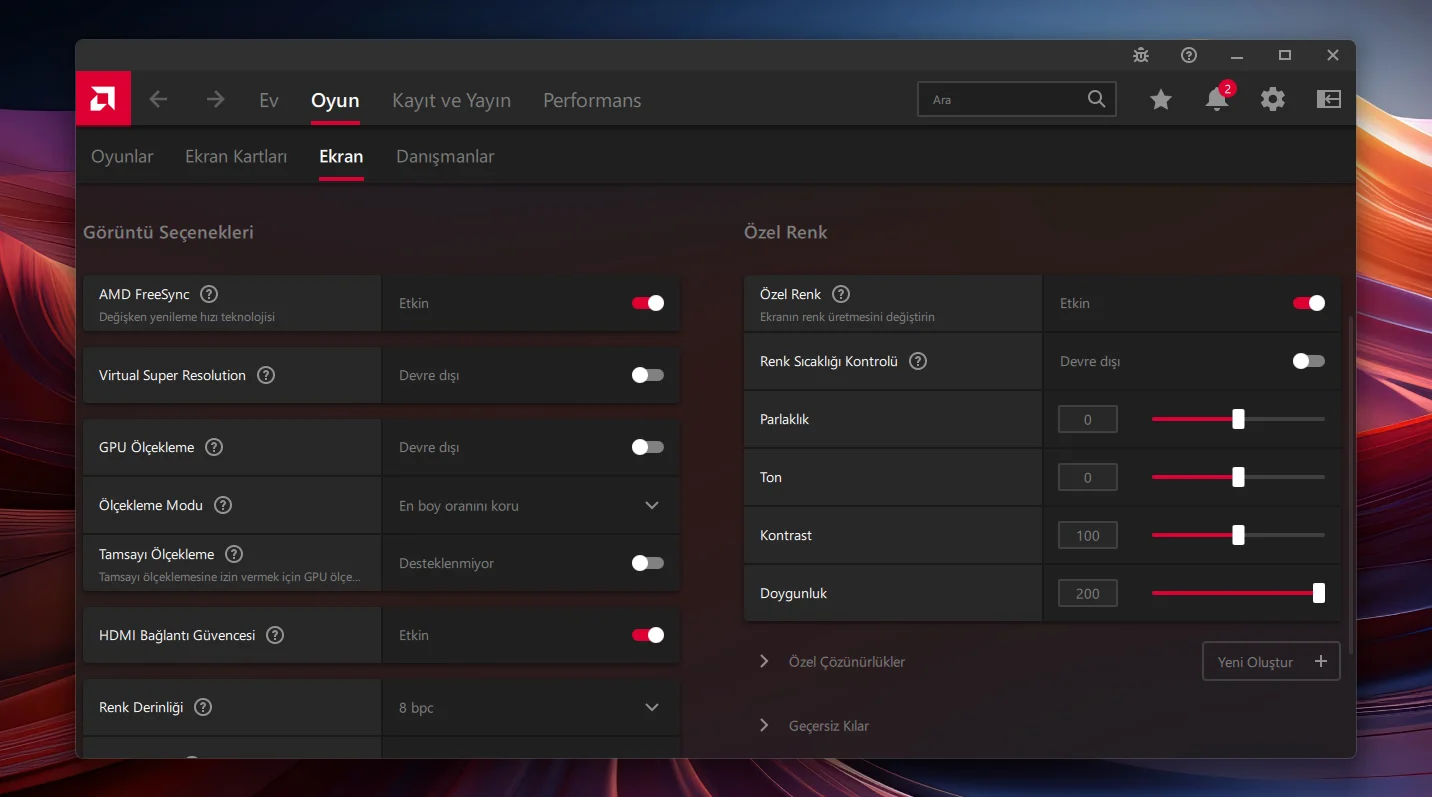
Task: Show help for Virtual Super Resolution
Action: (x=266, y=375)
